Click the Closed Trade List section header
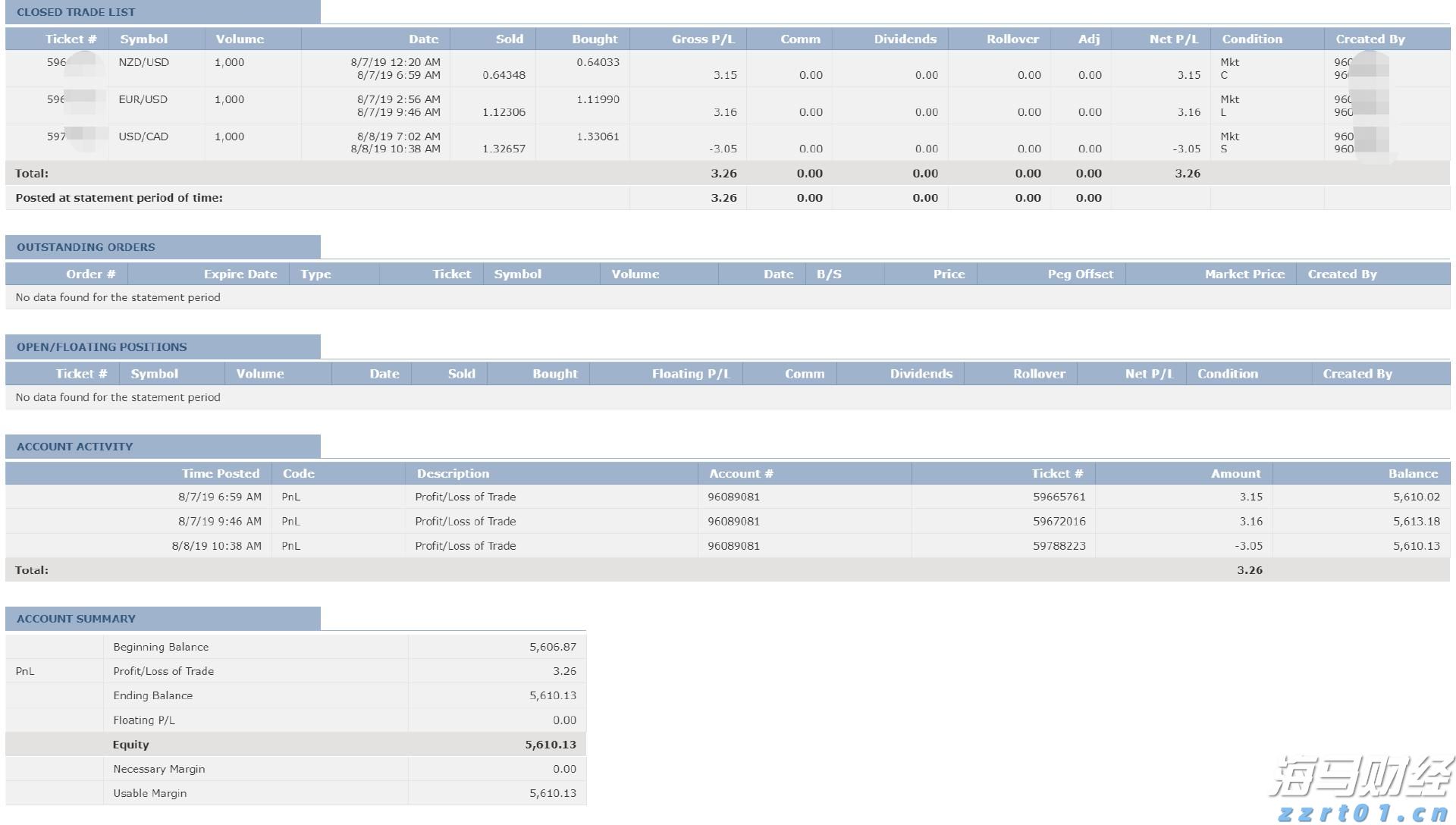The image size is (1456, 825). [76, 12]
